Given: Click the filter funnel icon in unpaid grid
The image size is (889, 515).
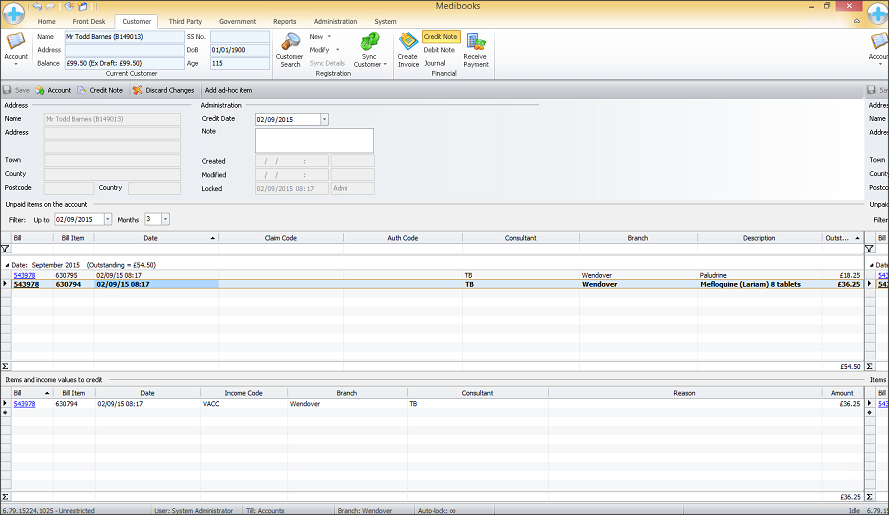Looking at the screenshot, I should point(5,249).
